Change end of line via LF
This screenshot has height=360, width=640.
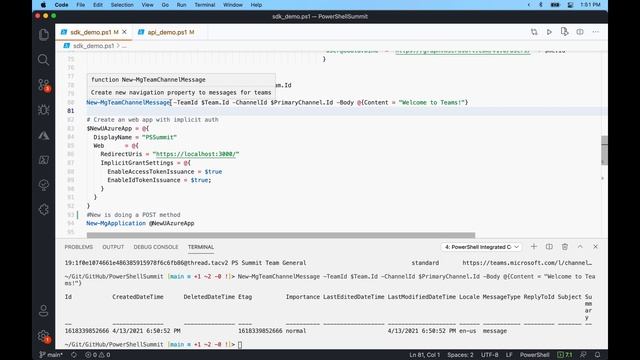[509, 355]
